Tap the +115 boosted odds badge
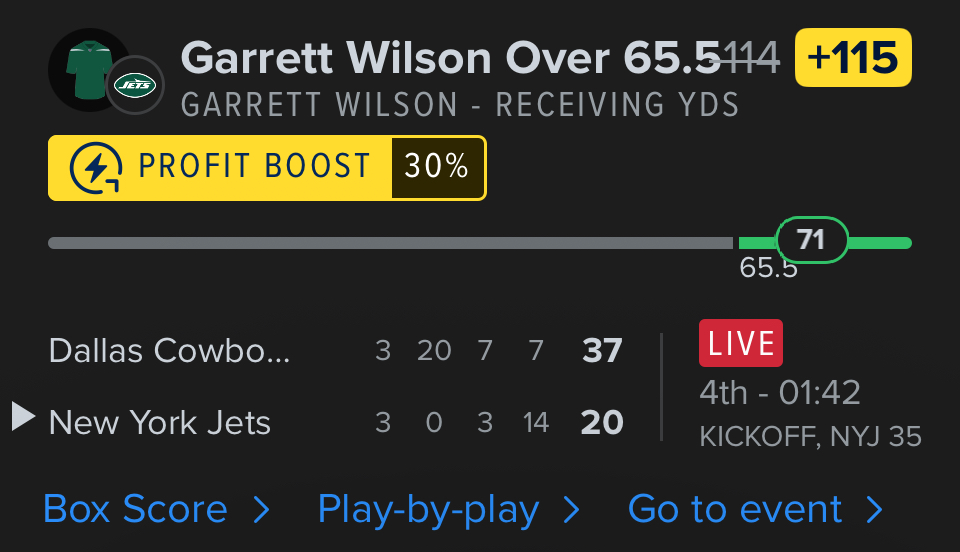 (x=853, y=58)
